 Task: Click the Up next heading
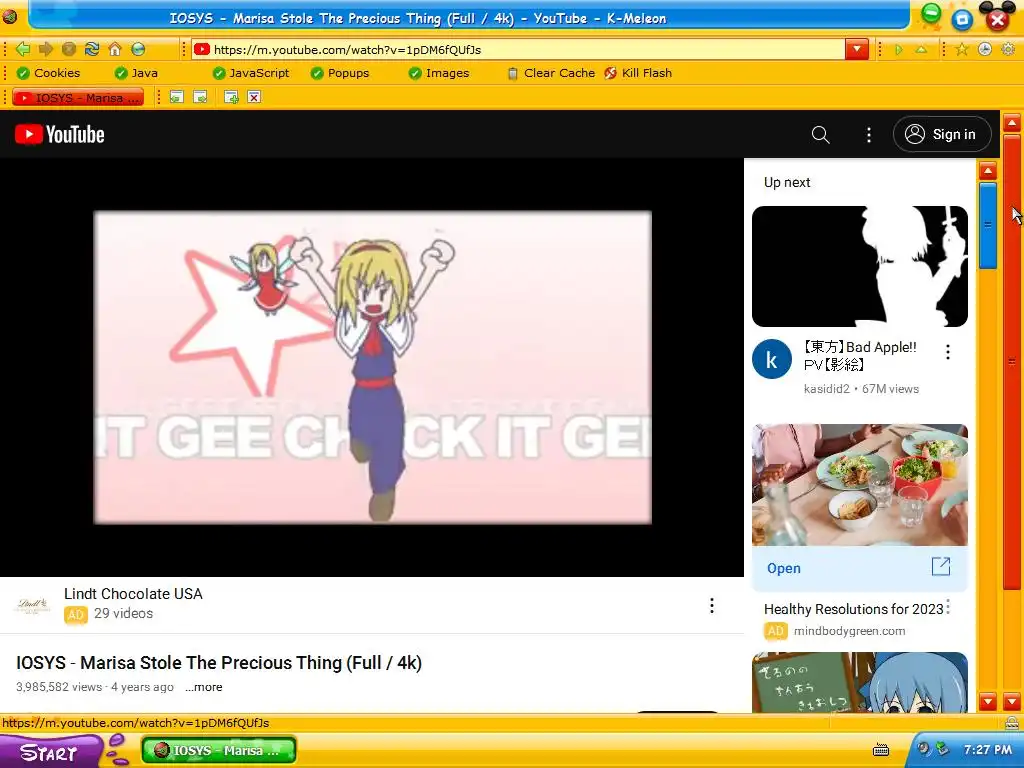pyautogui.click(x=787, y=182)
